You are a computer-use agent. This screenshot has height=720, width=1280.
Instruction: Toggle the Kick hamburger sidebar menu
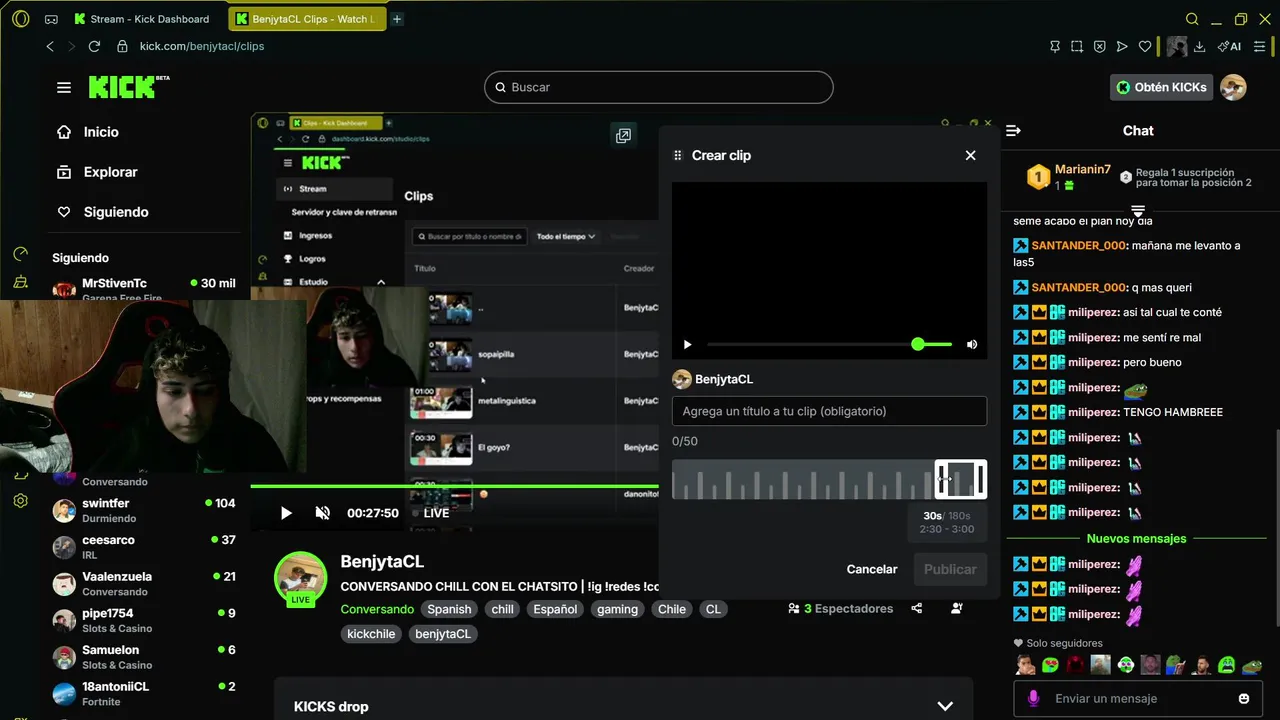point(64,87)
